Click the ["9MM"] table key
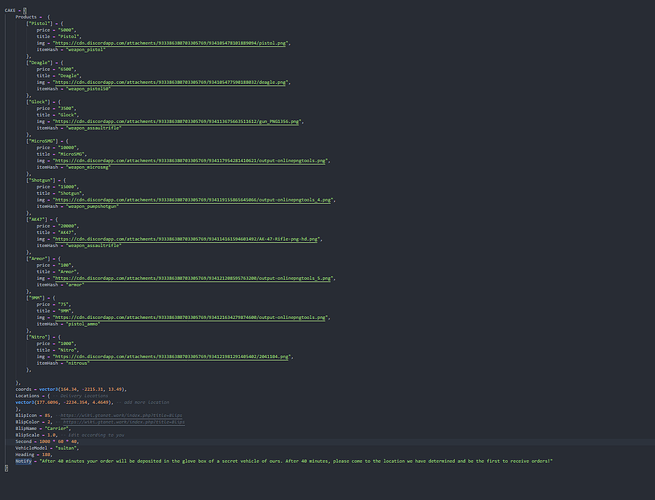655x500 pixels. [x=36, y=298]
